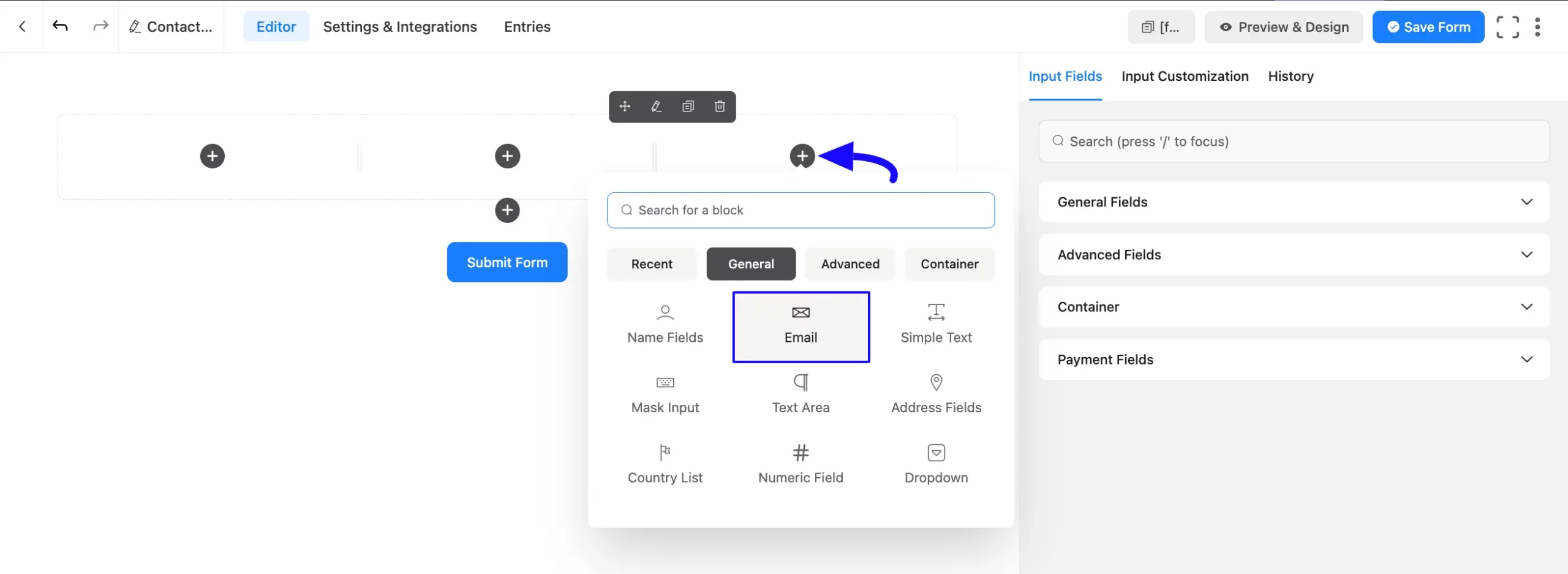Select the General block category
The width and height of the screenshot is (1568, 574).
point(751,264)
